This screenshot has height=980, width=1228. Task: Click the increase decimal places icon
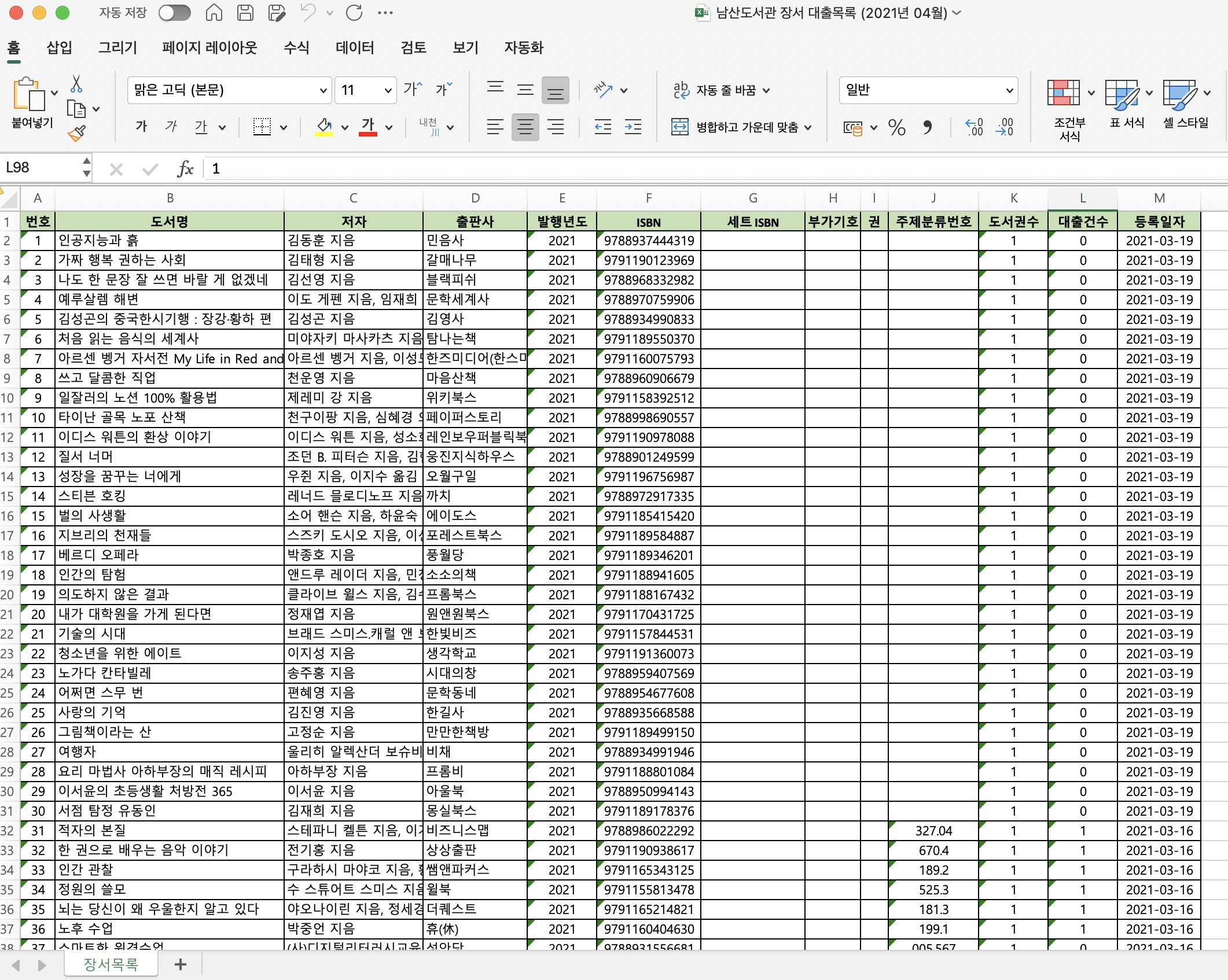pyautogui.click(x=974, y=127)
